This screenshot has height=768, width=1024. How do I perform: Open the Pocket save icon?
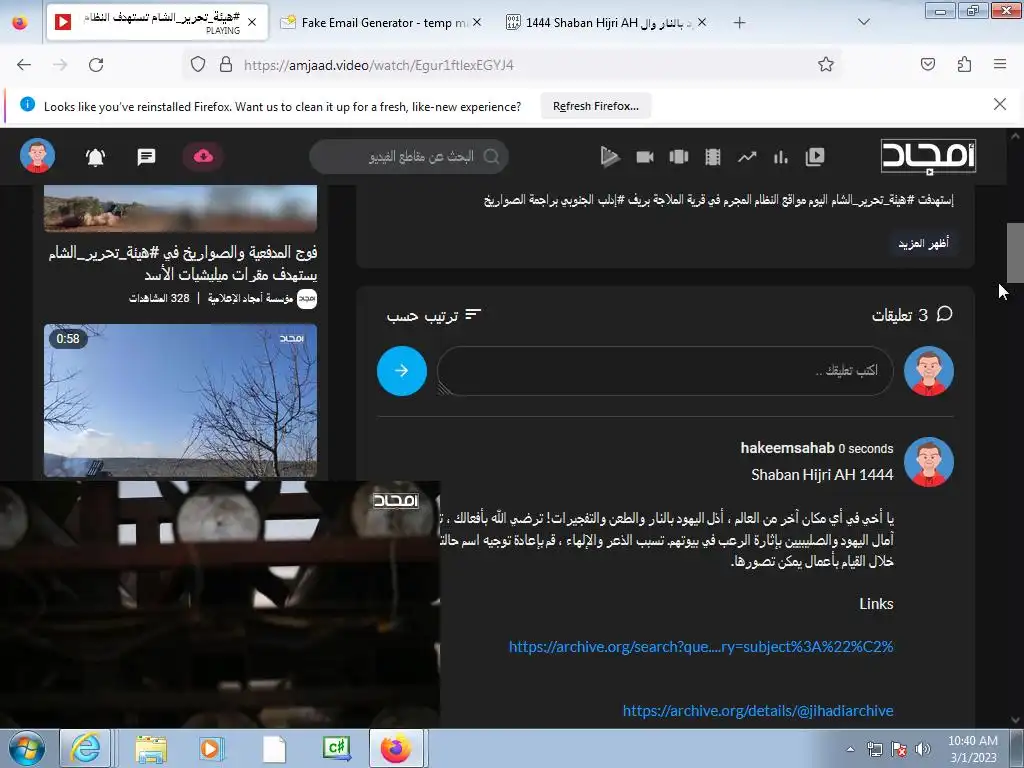[x=927, y=65]
